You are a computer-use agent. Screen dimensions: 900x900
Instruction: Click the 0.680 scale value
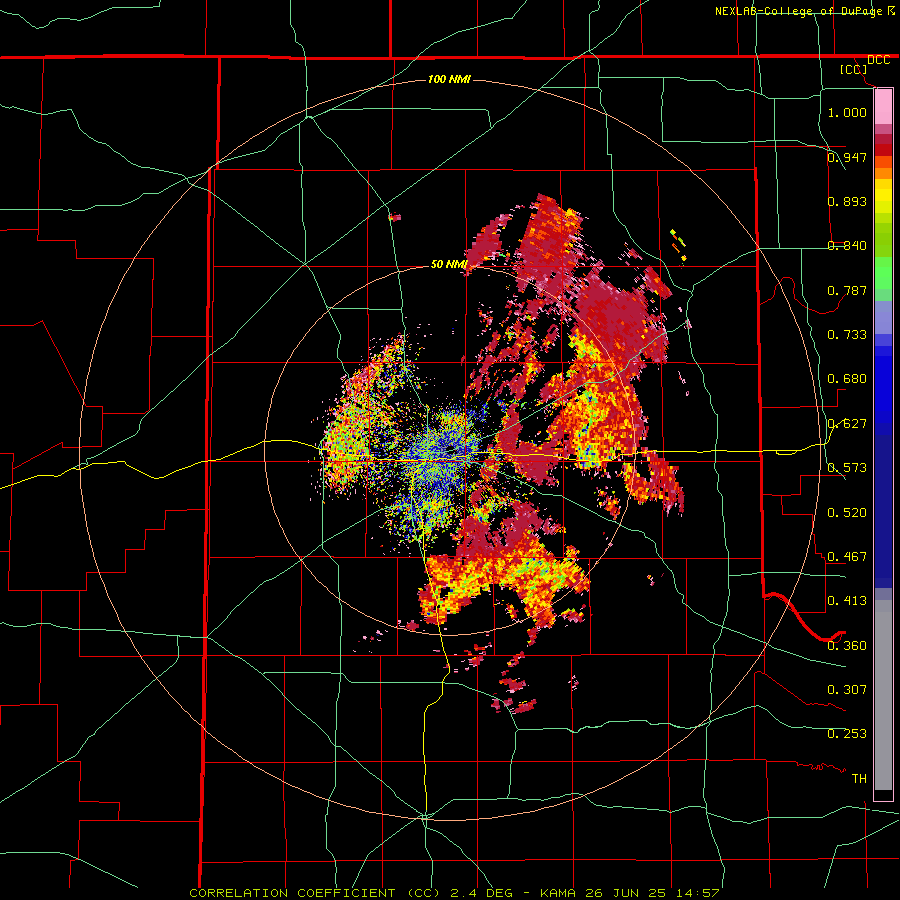(x=847, y=379)
